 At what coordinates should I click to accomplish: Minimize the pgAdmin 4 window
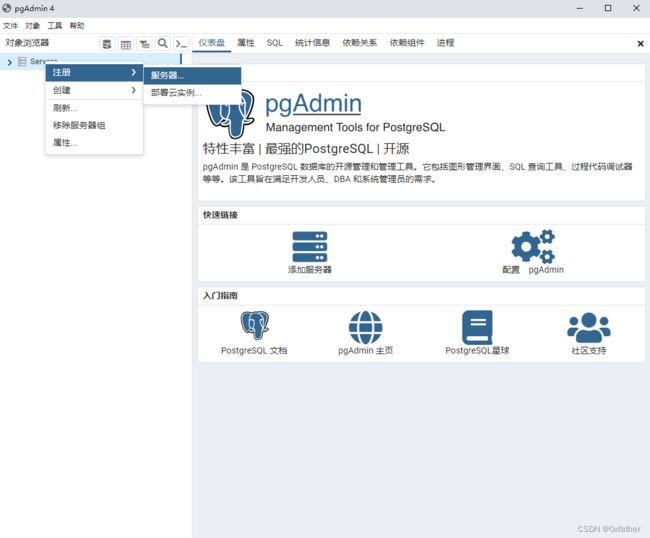(580, 8)
